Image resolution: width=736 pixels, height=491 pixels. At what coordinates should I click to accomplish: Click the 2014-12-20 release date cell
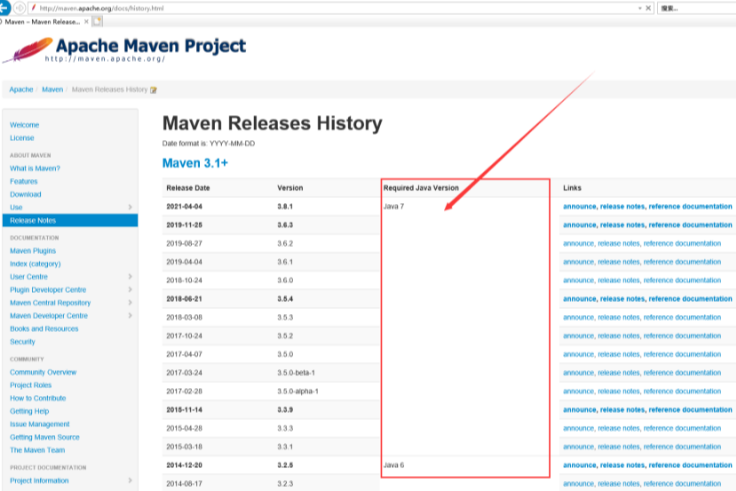point(184,465)
